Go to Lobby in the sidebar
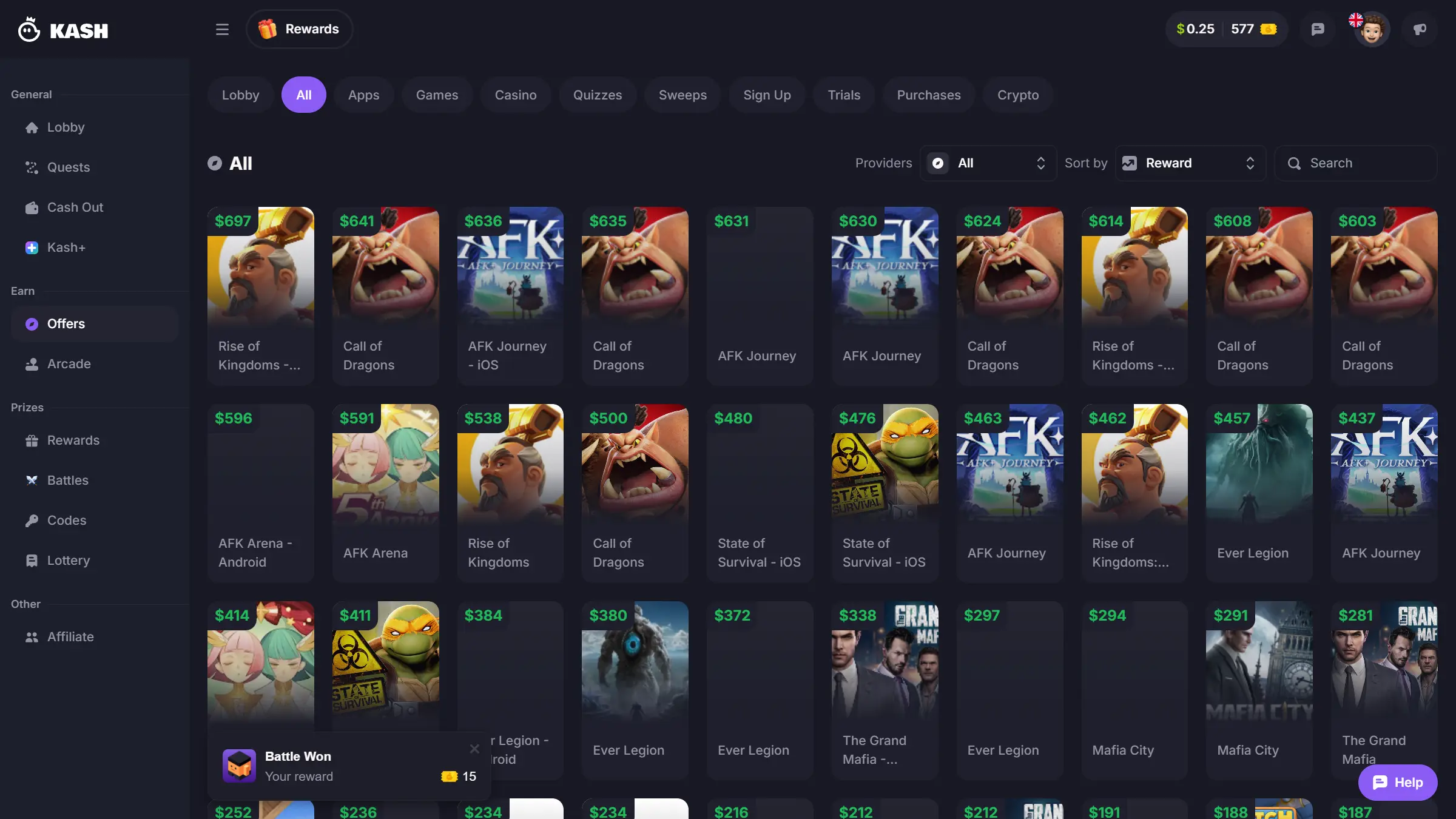The height and width of the screenshot is (819, 1456). tap(95, 127)
